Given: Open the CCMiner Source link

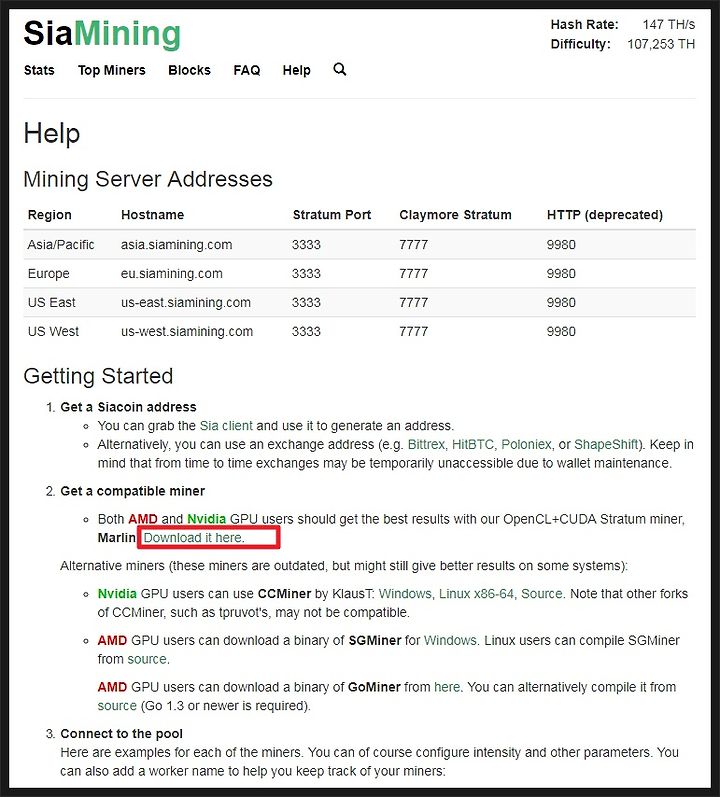Looking at the screenshot, I should (542, 594).
